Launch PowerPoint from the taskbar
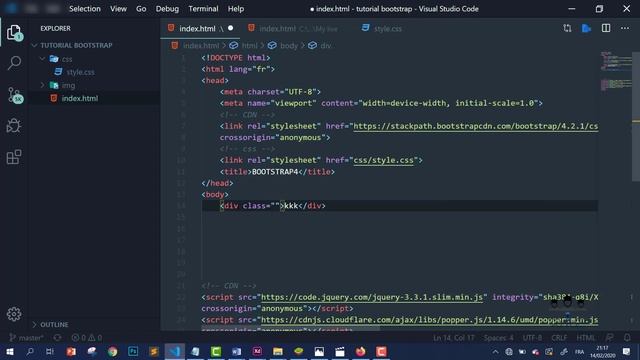The height and width of the screenshot is (360, 640). (x=71, y=351)
